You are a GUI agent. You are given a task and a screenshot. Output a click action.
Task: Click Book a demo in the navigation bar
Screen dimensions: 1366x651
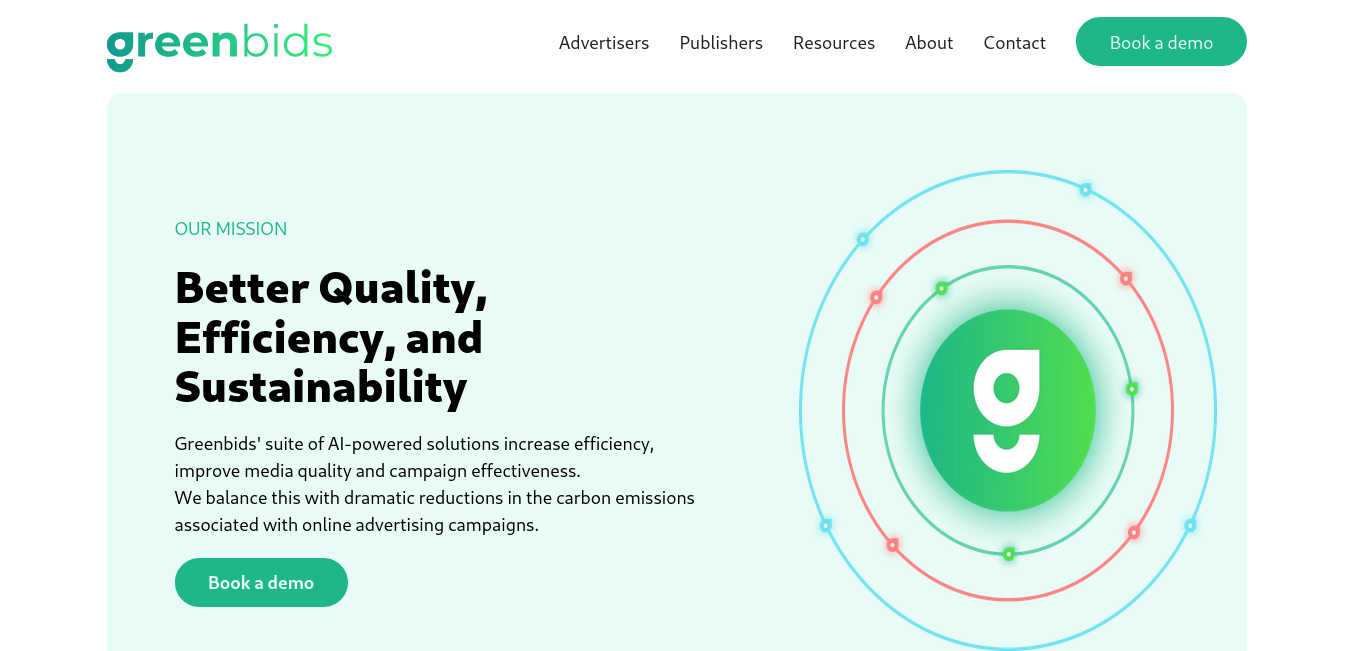click(x=1161, y=42)
